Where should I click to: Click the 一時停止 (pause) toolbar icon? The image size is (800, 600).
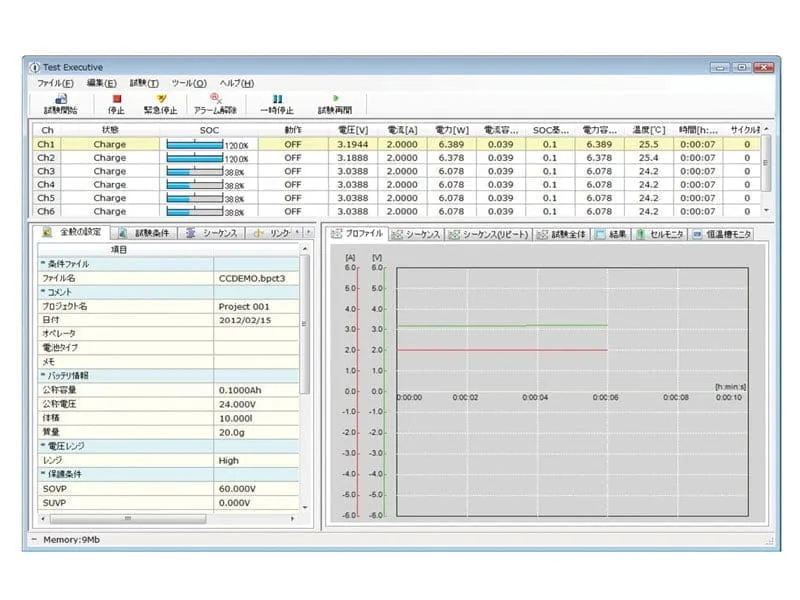pos(277,95)
